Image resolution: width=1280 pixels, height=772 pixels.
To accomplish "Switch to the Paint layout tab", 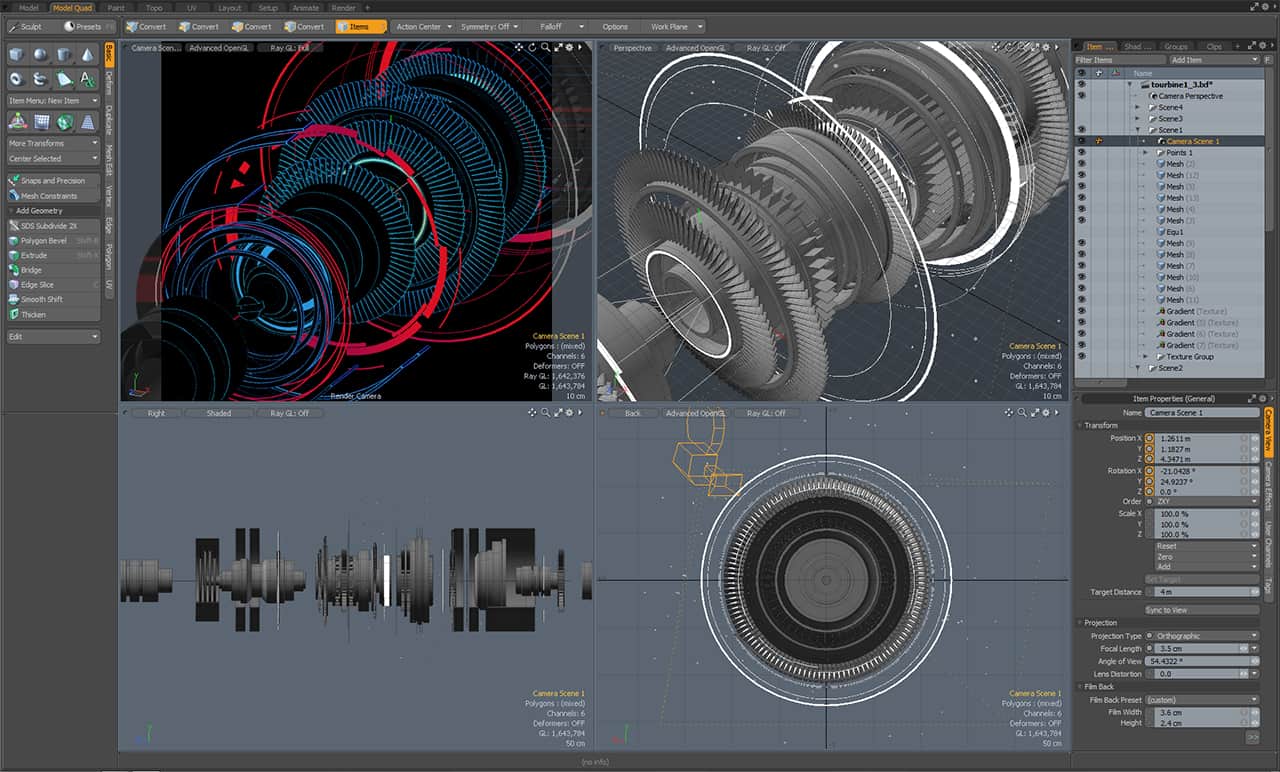I will coord(116,8).
